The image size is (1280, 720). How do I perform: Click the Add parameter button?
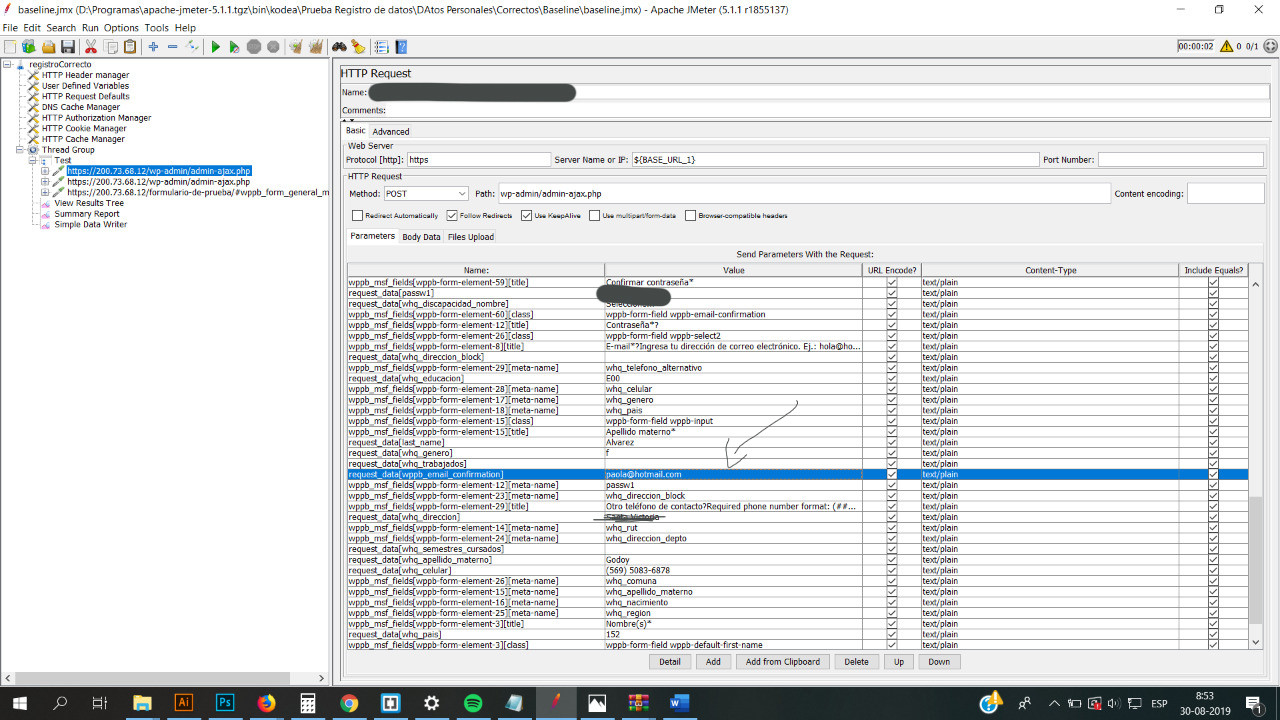[x=713, y=661]
